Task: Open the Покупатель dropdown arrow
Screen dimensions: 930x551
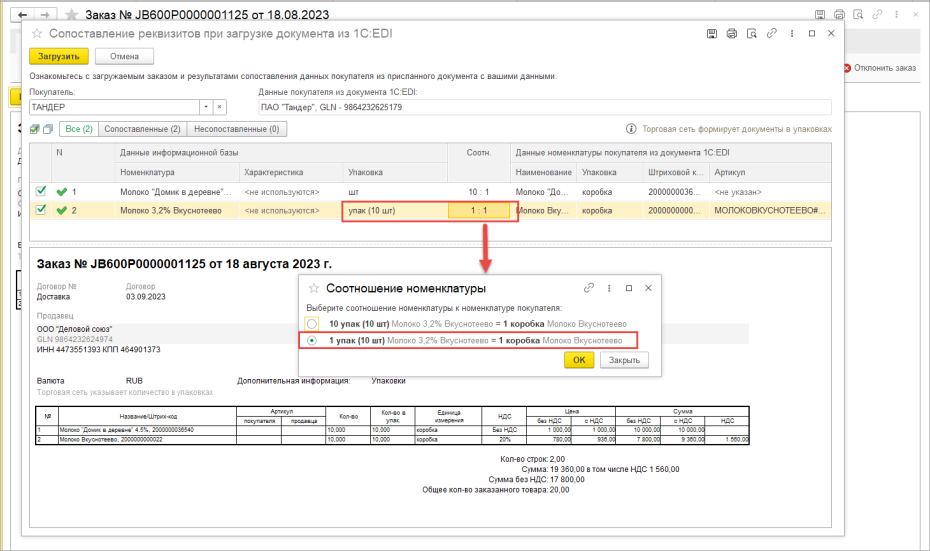Action: (206, 107)
